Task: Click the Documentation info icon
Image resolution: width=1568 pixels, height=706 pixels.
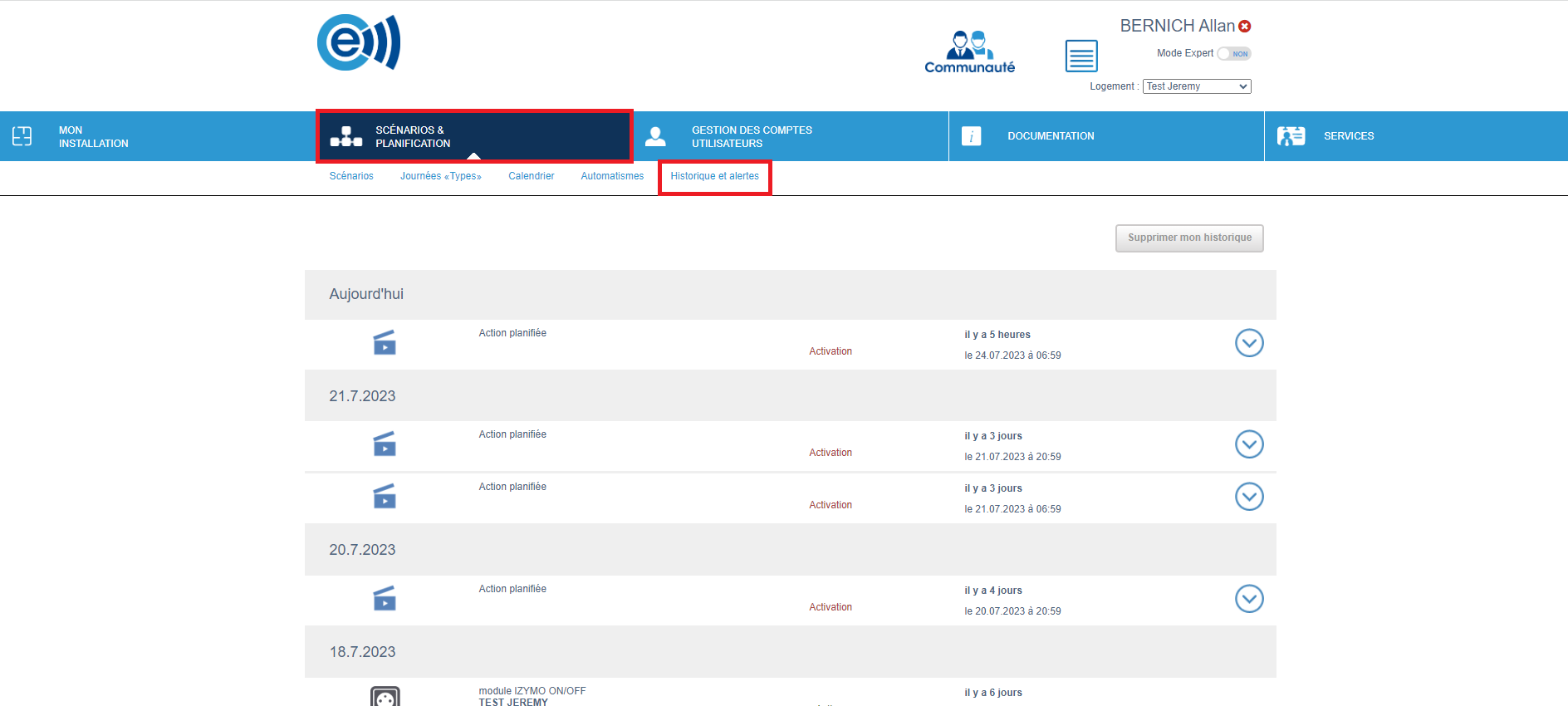Action: [971, 136]
